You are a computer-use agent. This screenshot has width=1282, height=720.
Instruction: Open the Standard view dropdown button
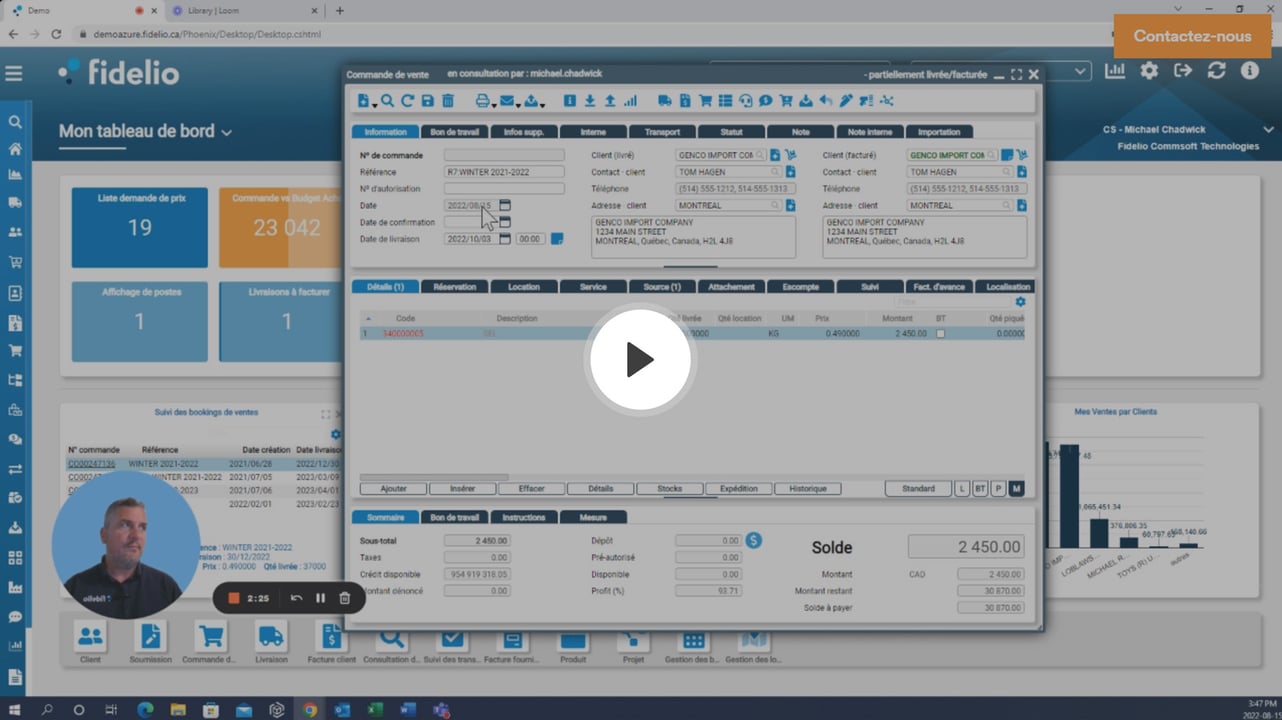coord(918,489)
